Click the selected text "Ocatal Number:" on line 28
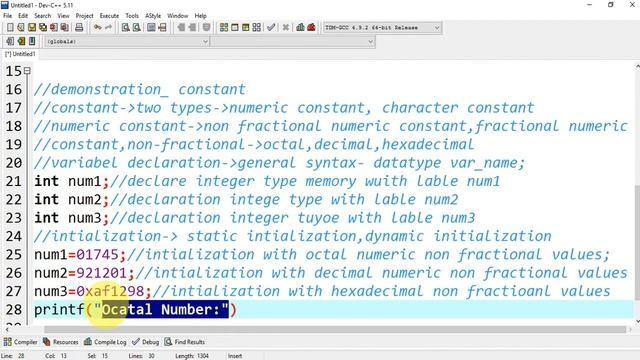Image resolution: width=640 pixels, height=360 pixels. (165, 309)
